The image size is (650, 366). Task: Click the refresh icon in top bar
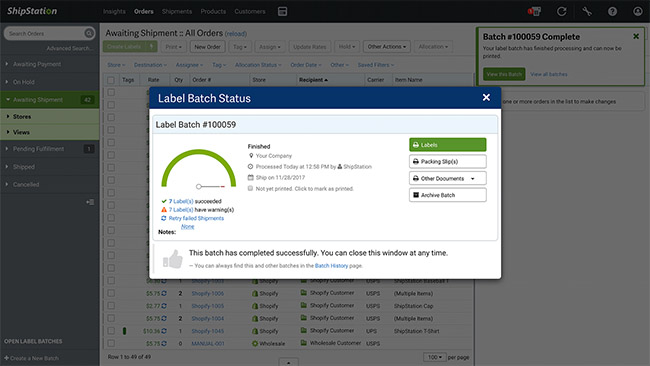point(561,12)
